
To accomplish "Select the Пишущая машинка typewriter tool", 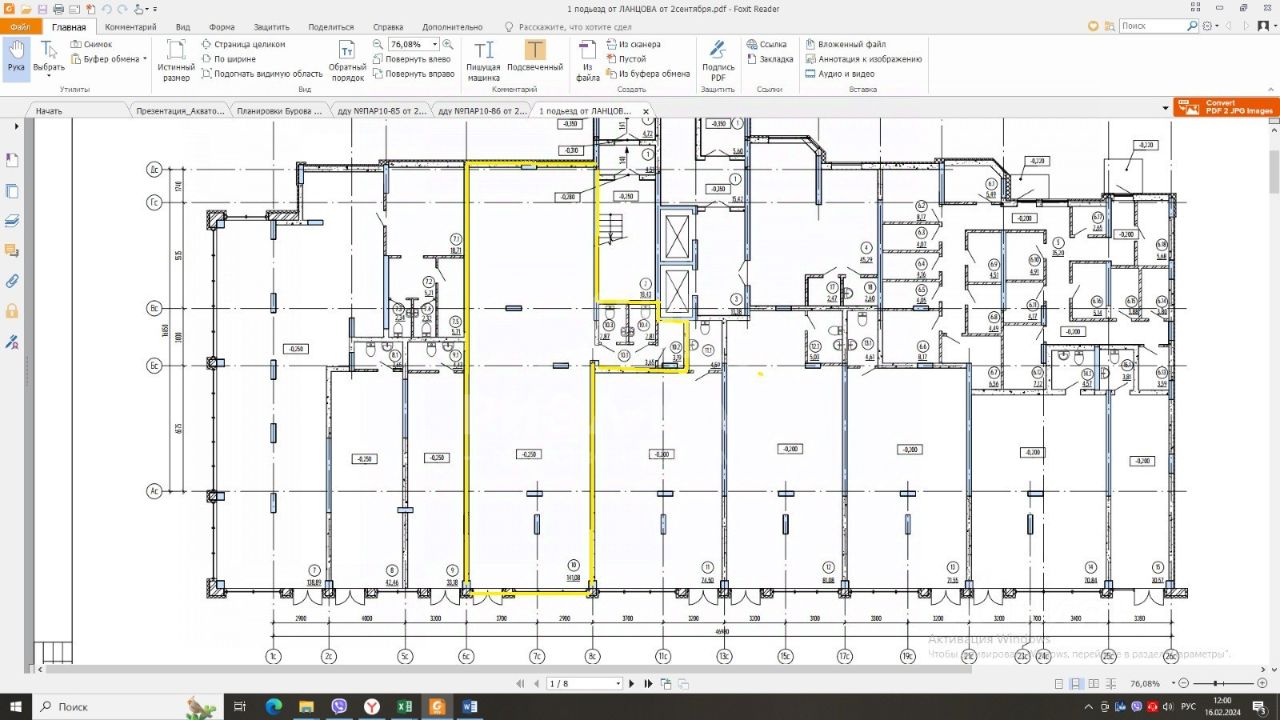I will pyautogui.click(x=483, y=60).
